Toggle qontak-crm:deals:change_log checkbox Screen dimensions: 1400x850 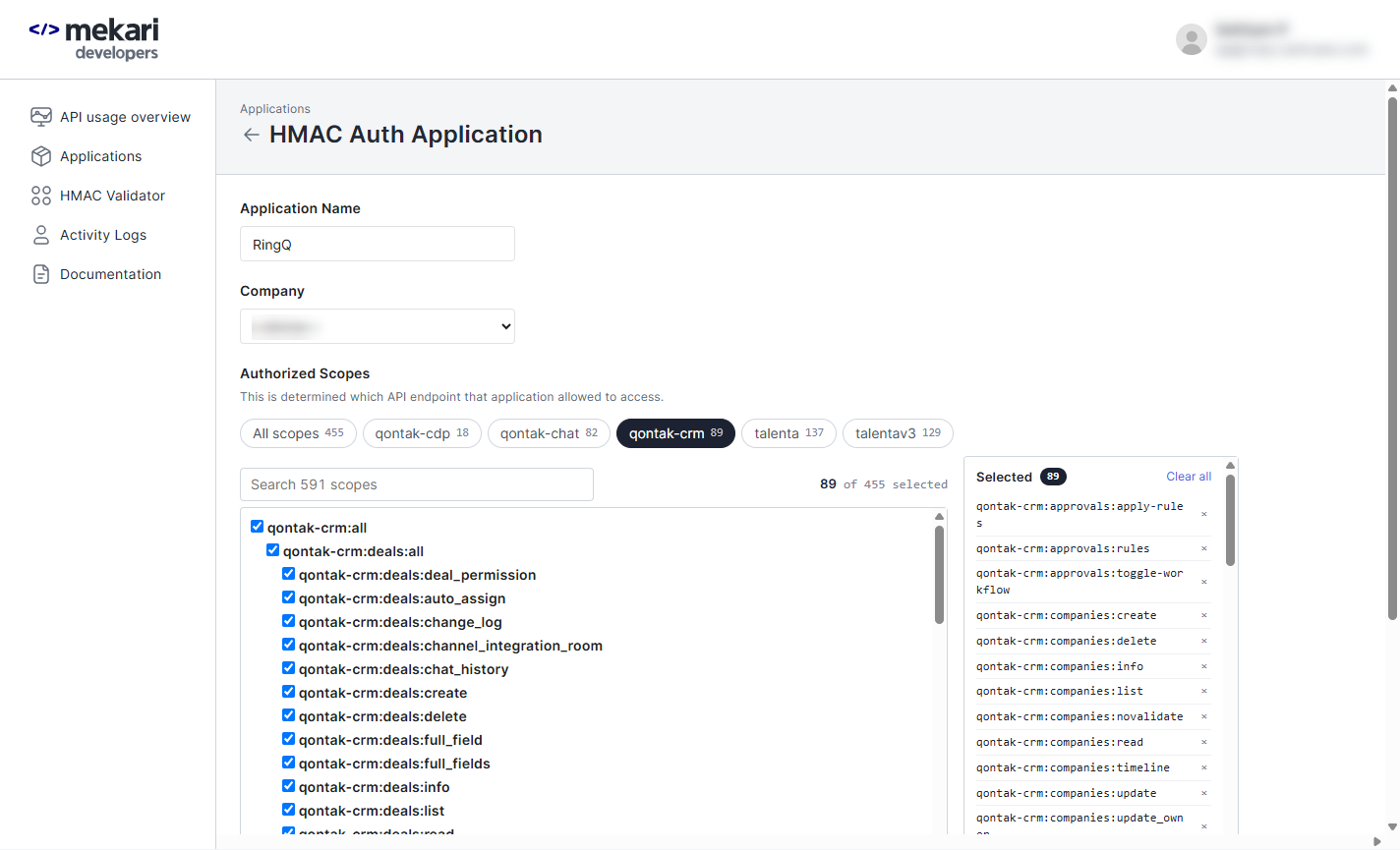tap(289, 621)
